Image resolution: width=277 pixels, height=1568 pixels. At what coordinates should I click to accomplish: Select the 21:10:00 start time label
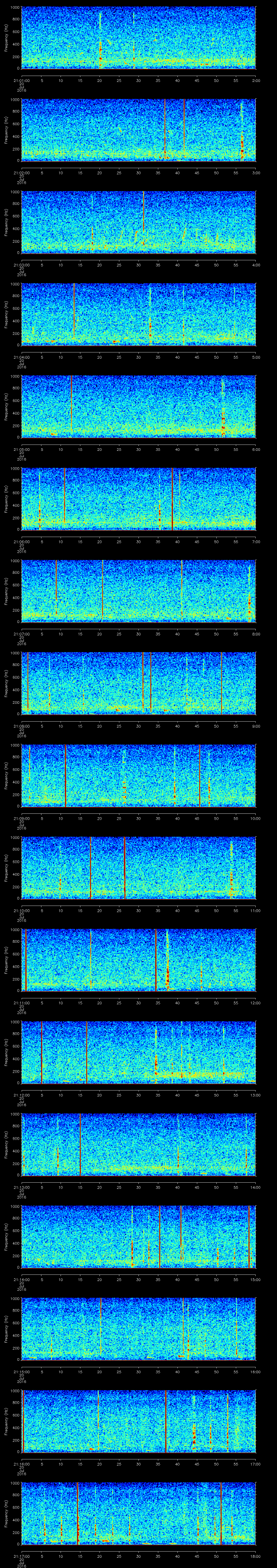coord(21,910)
